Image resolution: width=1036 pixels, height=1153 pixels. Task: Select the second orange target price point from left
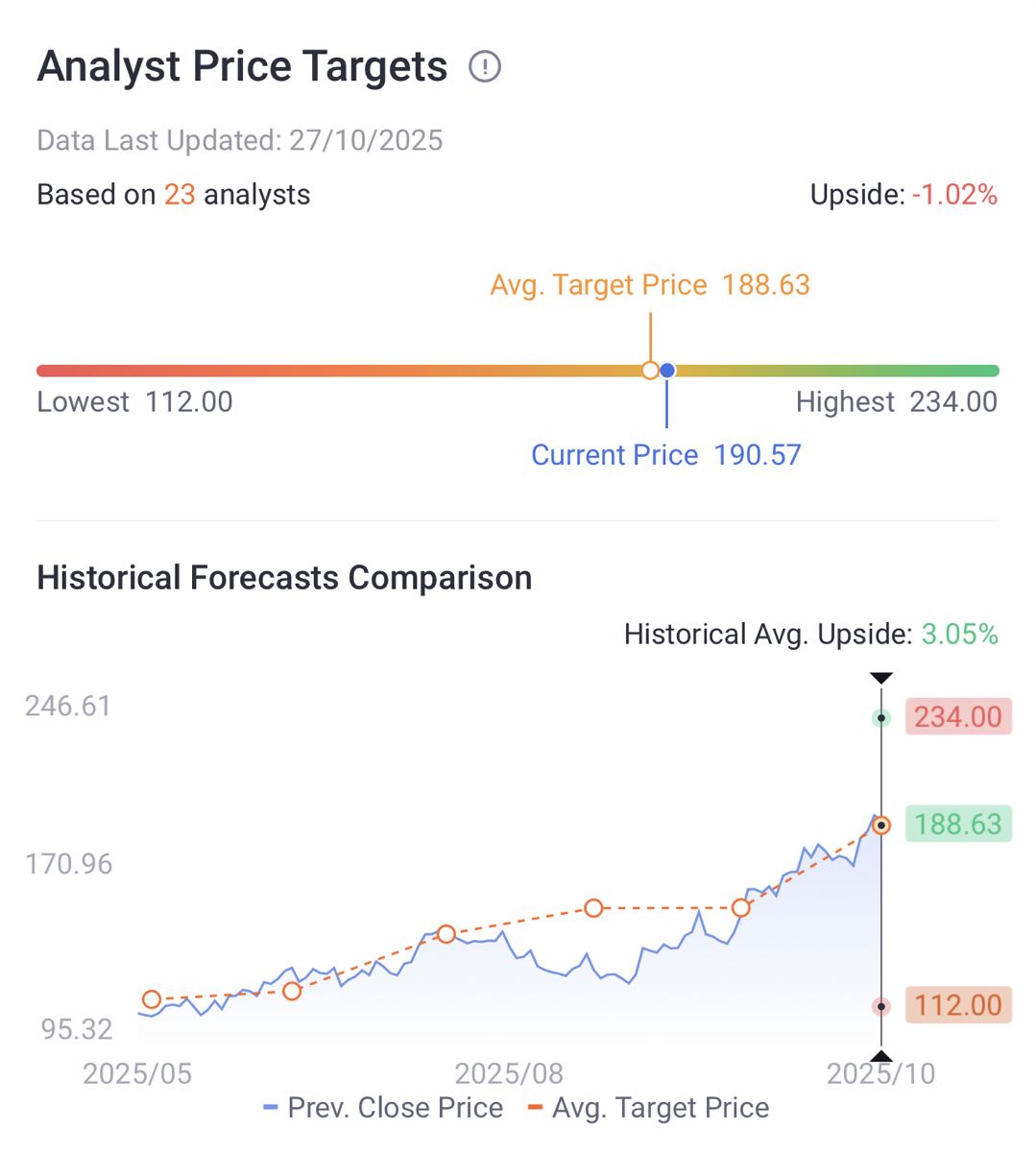pyautogui.click(x=292, y=991)
